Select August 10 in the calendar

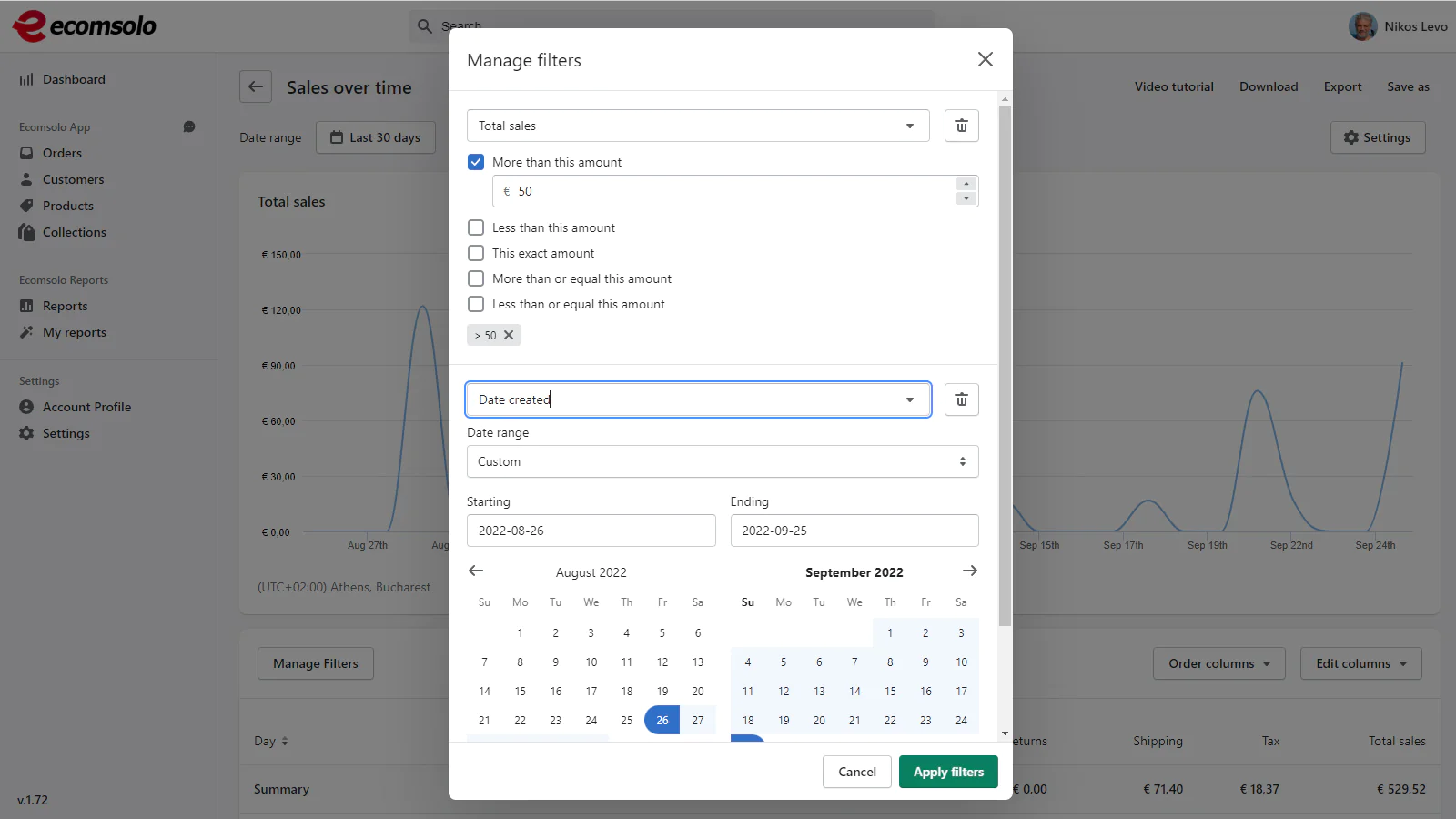pyautogui.click(x=591, y=662)
